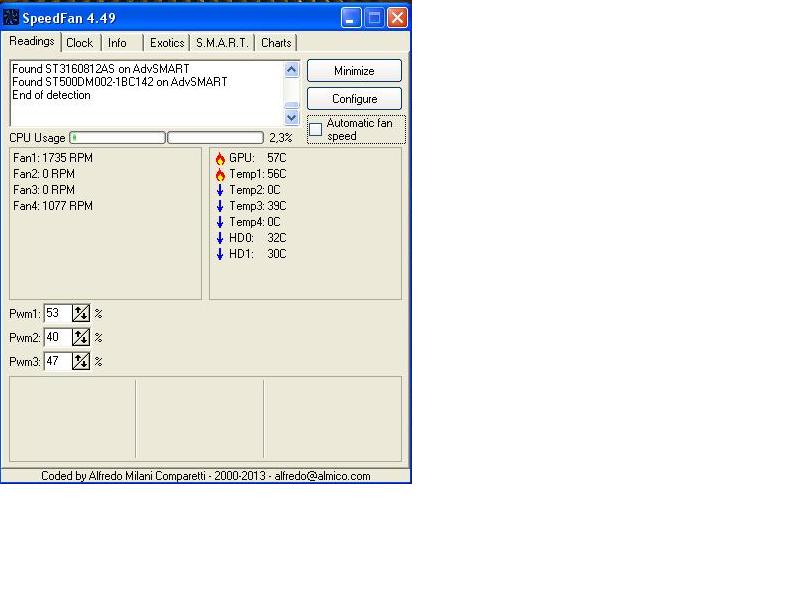Click the disabled maximize button in title bar
This screenshot has height=600, width=800.
pos(374,18)
